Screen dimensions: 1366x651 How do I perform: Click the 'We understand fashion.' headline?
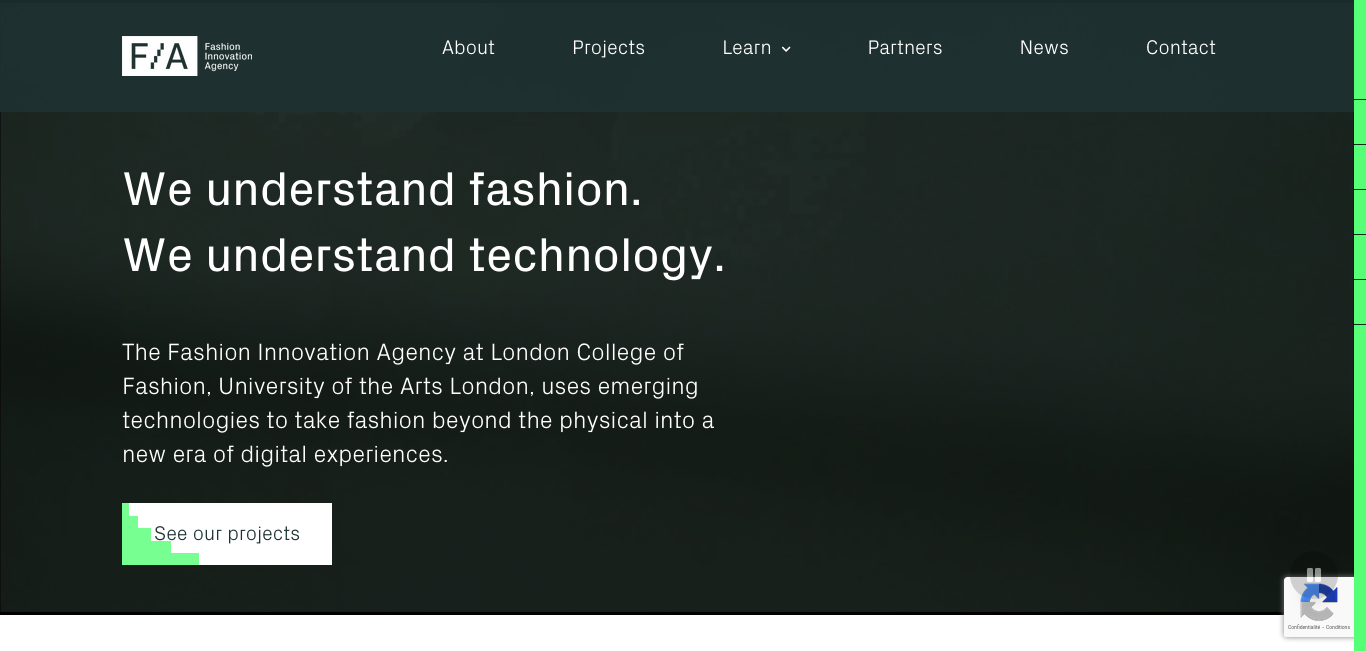[x=383, y=189]
